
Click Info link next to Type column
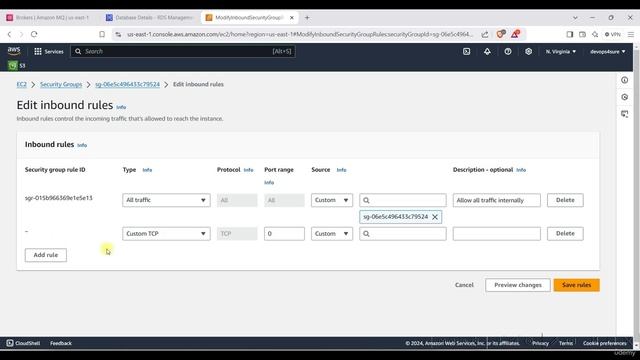(147, 170)
